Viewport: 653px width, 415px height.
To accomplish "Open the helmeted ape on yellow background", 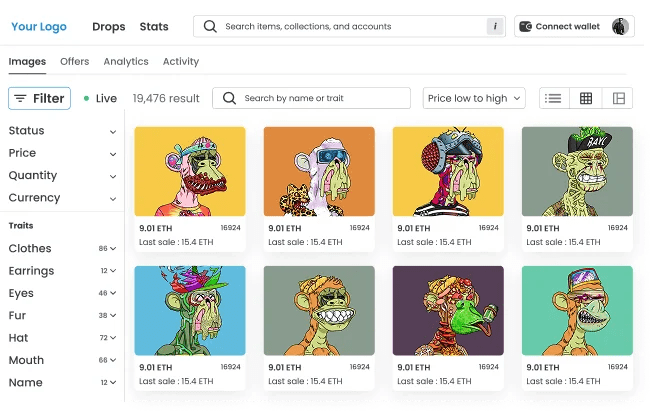I will click(448, 171).
